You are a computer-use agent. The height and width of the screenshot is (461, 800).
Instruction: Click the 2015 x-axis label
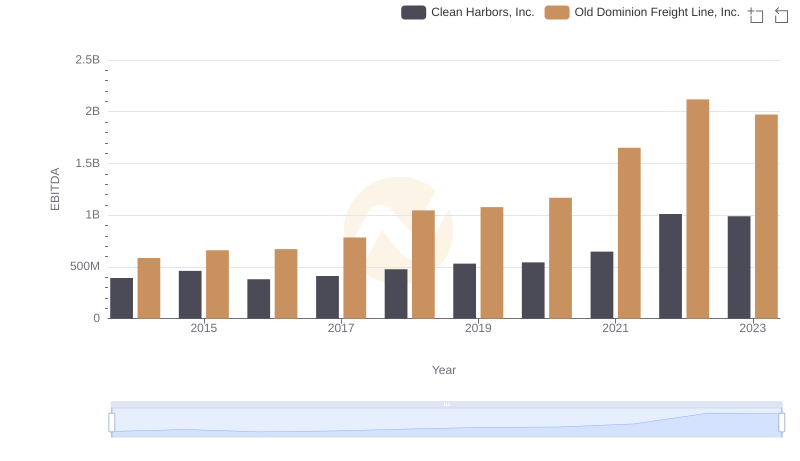click(x=204, y=328)
